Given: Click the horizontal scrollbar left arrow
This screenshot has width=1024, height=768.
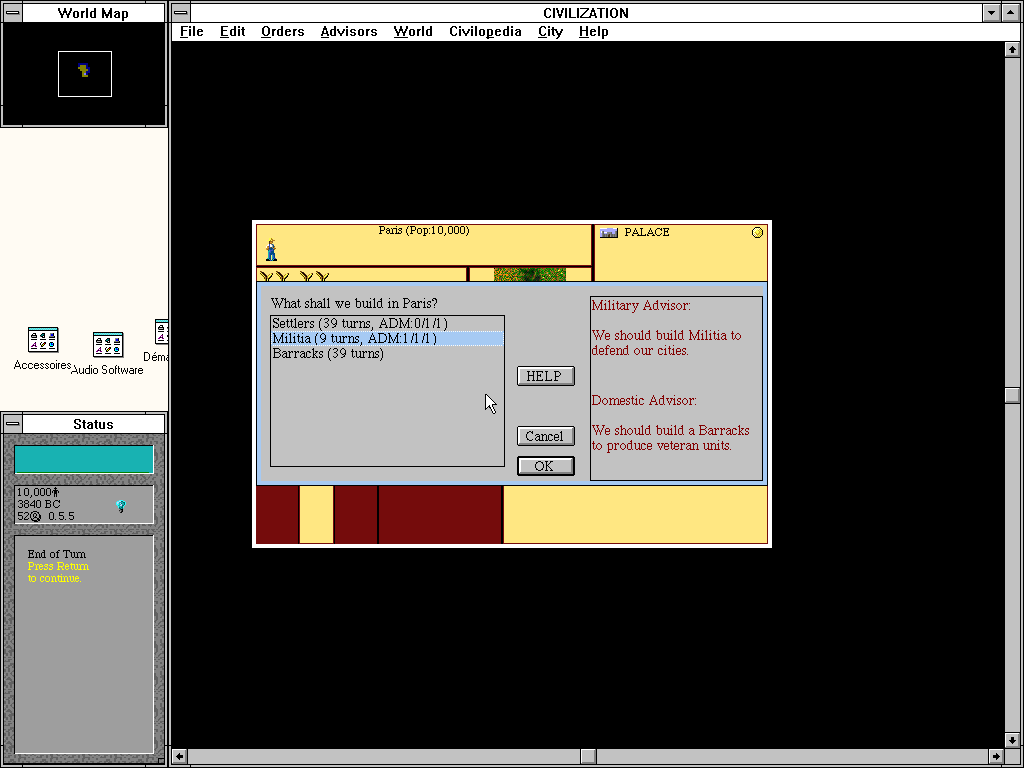Looking at the screenshot, I should (x=180, y=757).
